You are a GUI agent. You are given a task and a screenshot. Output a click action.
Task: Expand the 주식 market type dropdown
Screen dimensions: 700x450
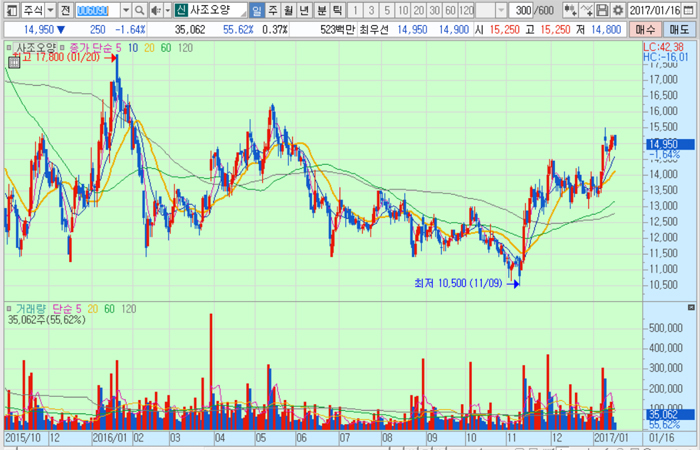tap(49, 10)
